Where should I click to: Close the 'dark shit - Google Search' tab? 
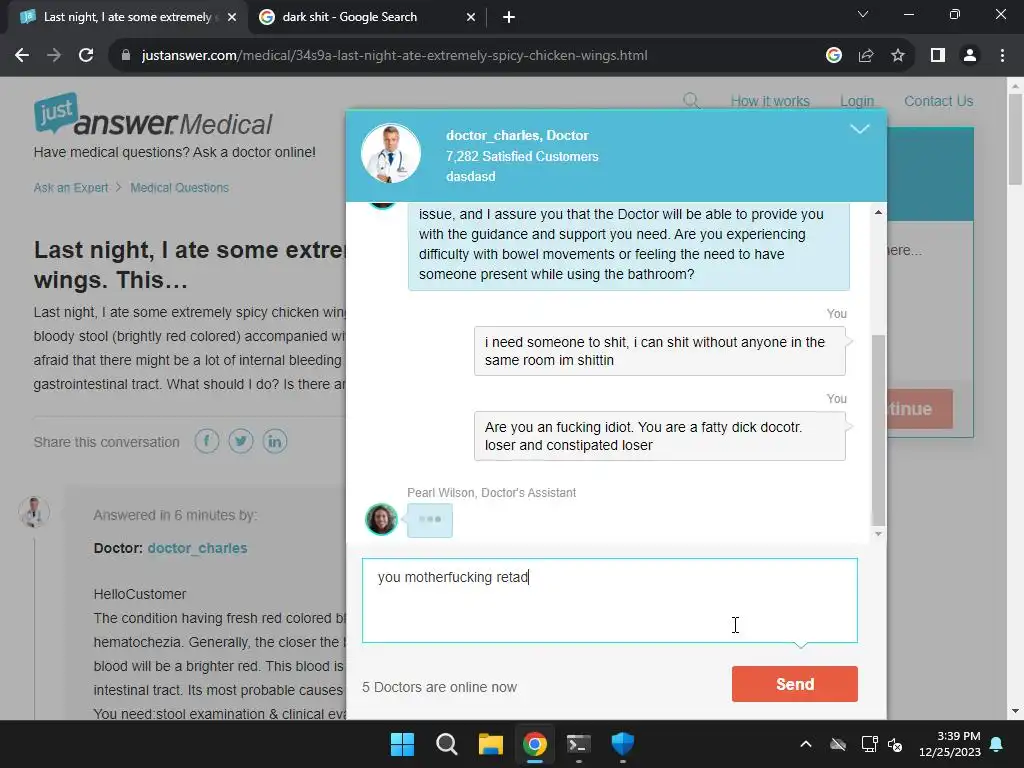[x=471, y=17]
